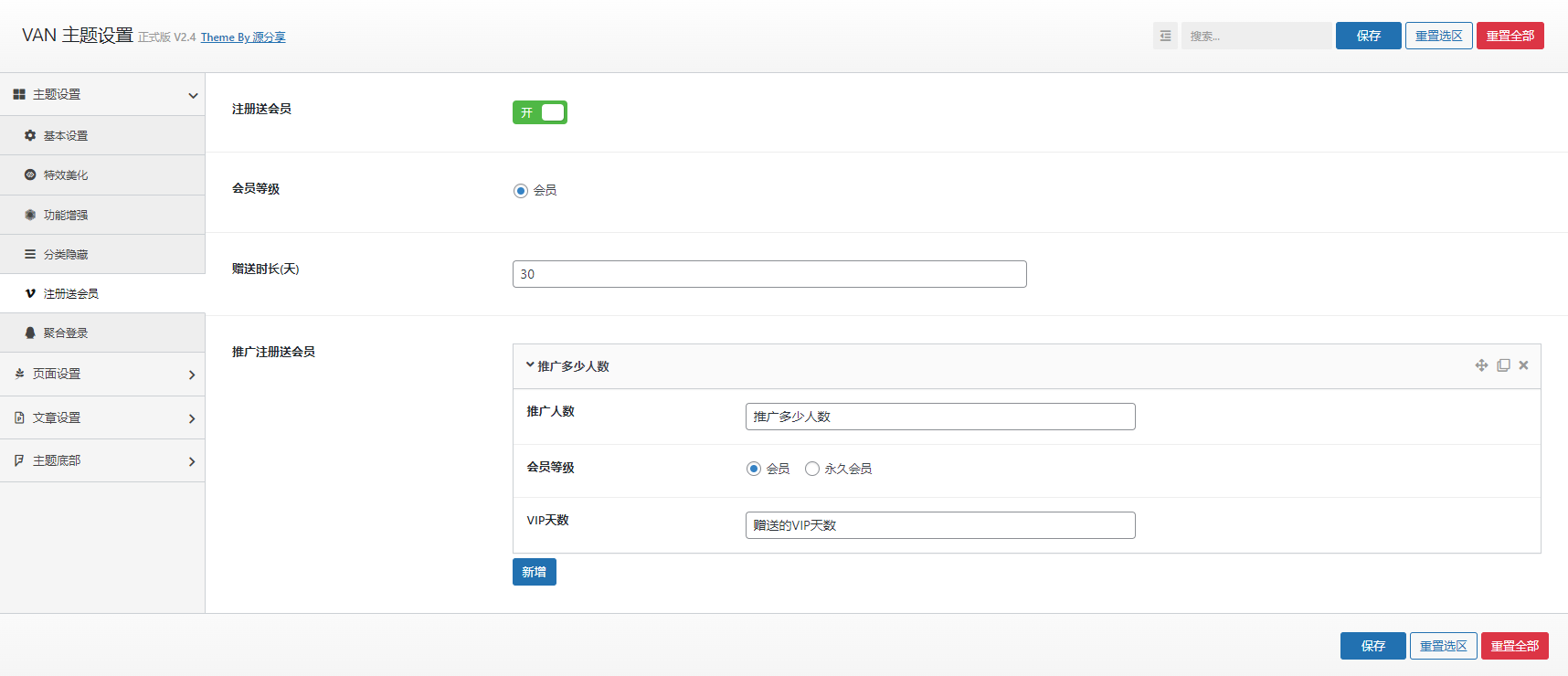Click the eye icon for 特效美化
Viewport: 1568px width, 676px height.
(x=30, y=174)
